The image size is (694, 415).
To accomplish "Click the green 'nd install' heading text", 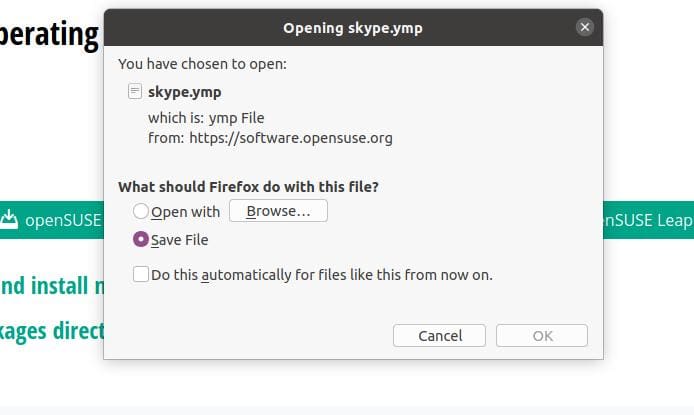I will point(52,287).
